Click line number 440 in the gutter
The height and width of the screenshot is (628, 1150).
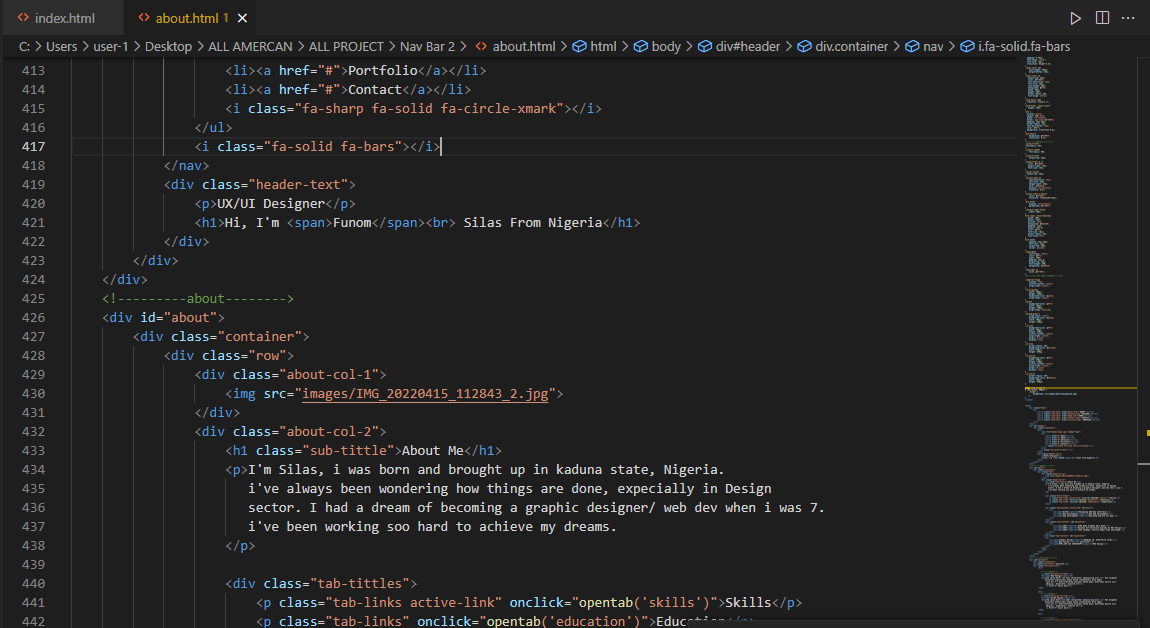[x=33, y=583]
